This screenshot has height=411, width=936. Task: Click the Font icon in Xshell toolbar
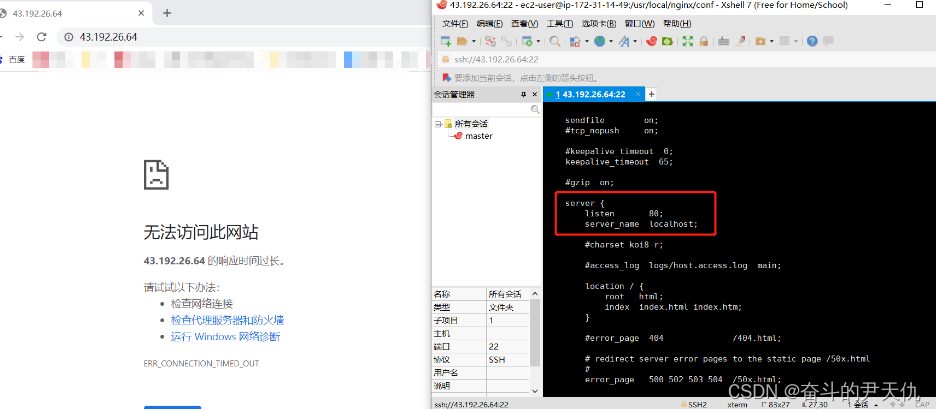[624, 41]
